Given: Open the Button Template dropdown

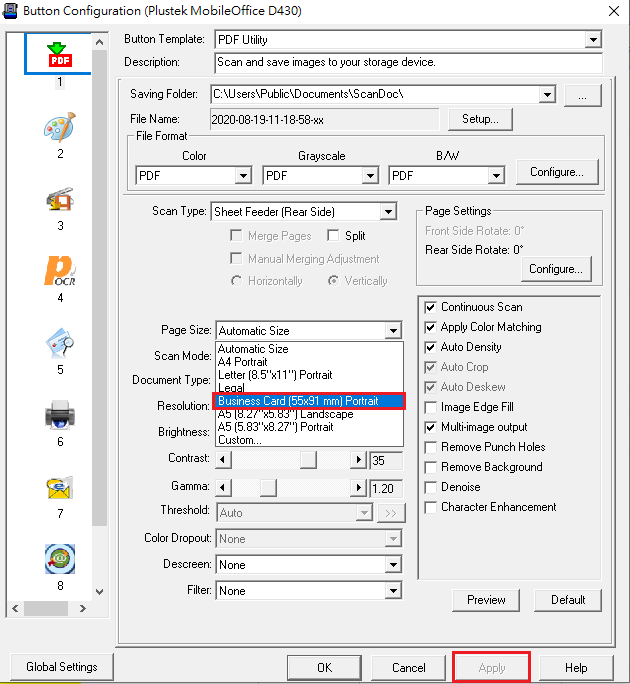Looking at the screenshot, I should (x=593, y=40).
